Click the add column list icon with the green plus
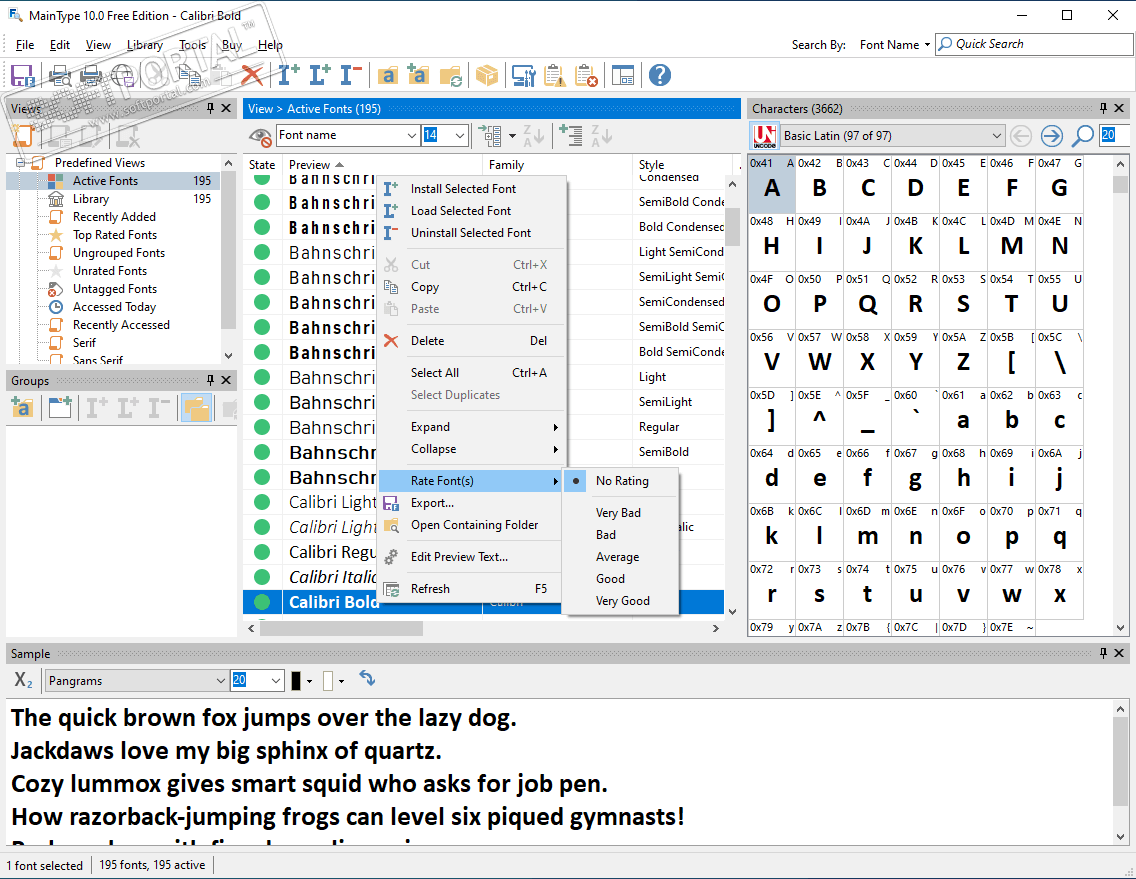 [571, 136]
